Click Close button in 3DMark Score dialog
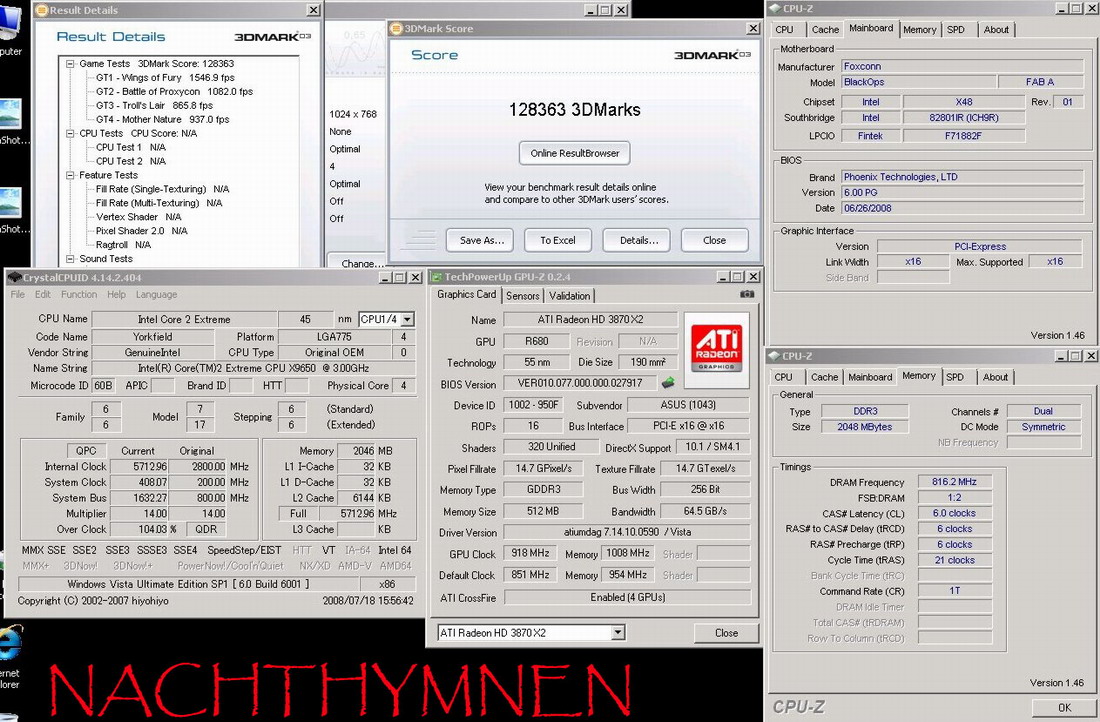 pyautogui.click(x=714, y=240)
